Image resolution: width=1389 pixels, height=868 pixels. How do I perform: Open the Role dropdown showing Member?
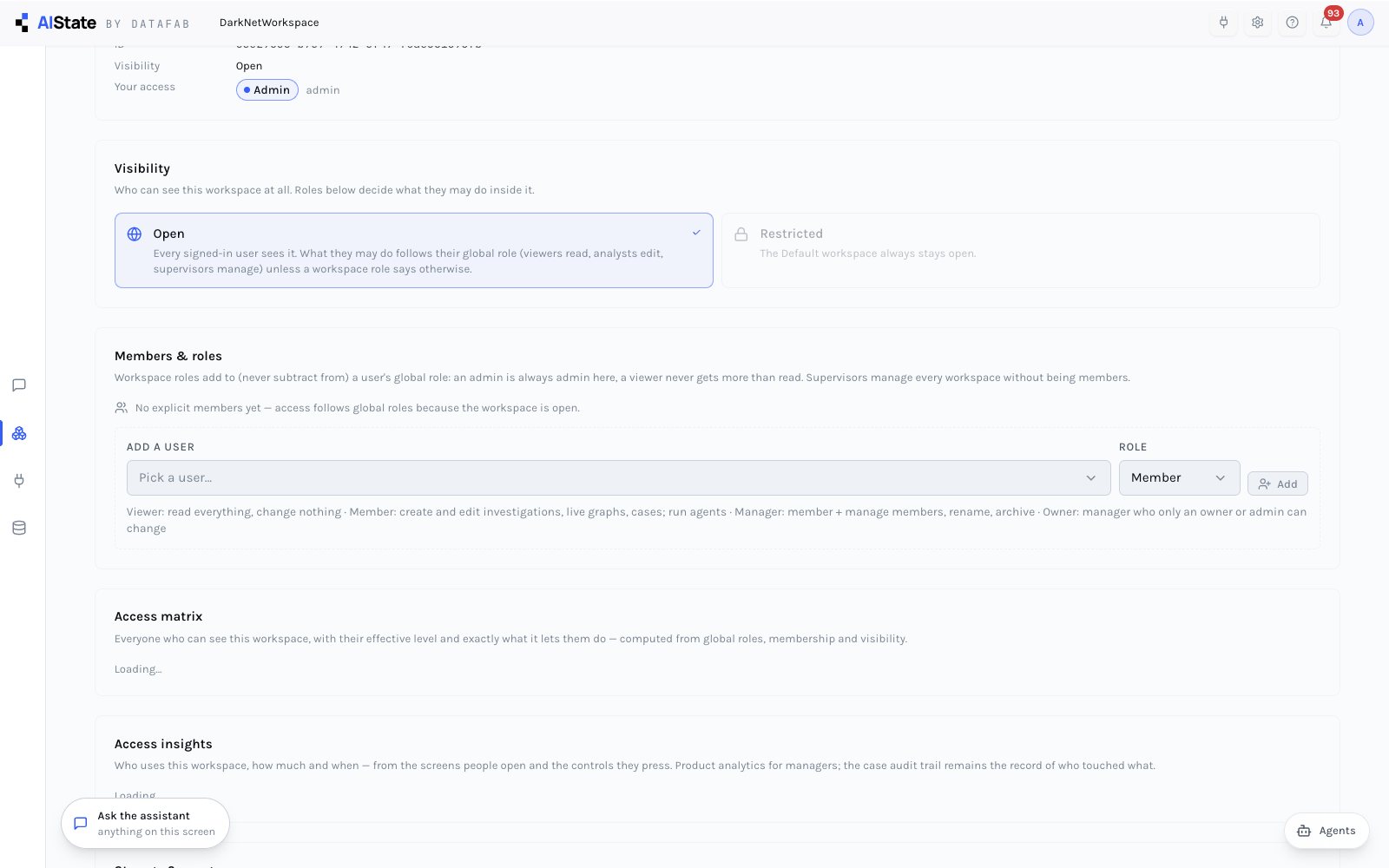[x=1179, y=477]
